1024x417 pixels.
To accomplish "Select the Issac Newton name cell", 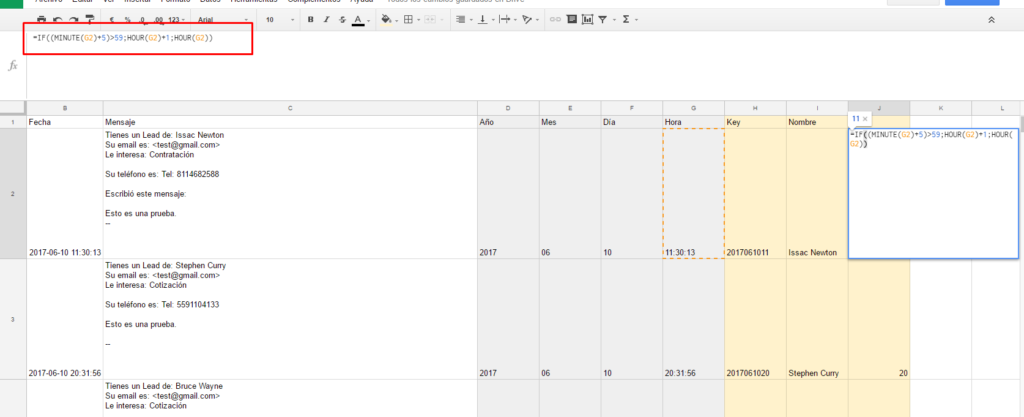I will (817, 193).
